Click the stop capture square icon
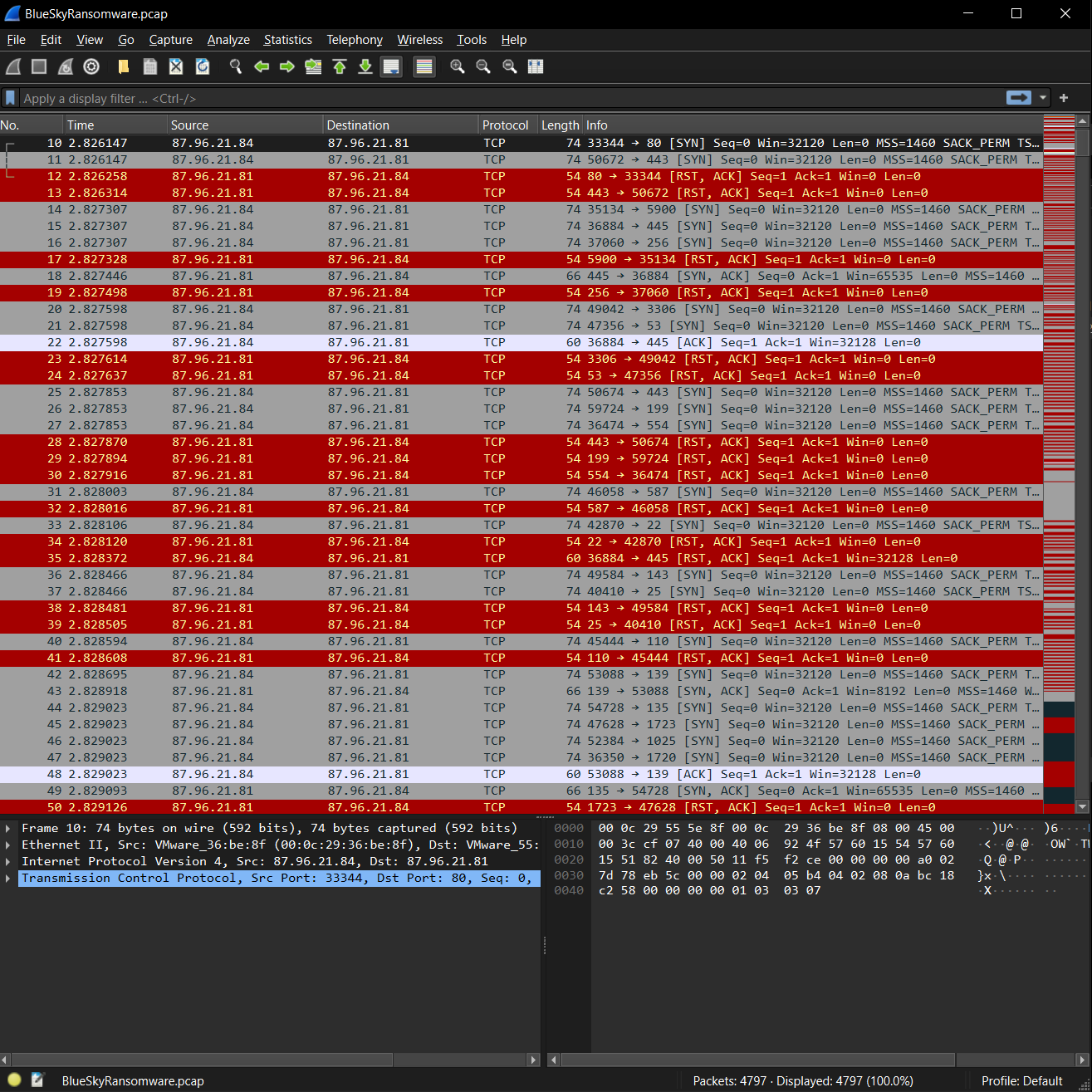Image resolution: width=1092 pixels, height=1092 pixels. (x=39, y=66)
